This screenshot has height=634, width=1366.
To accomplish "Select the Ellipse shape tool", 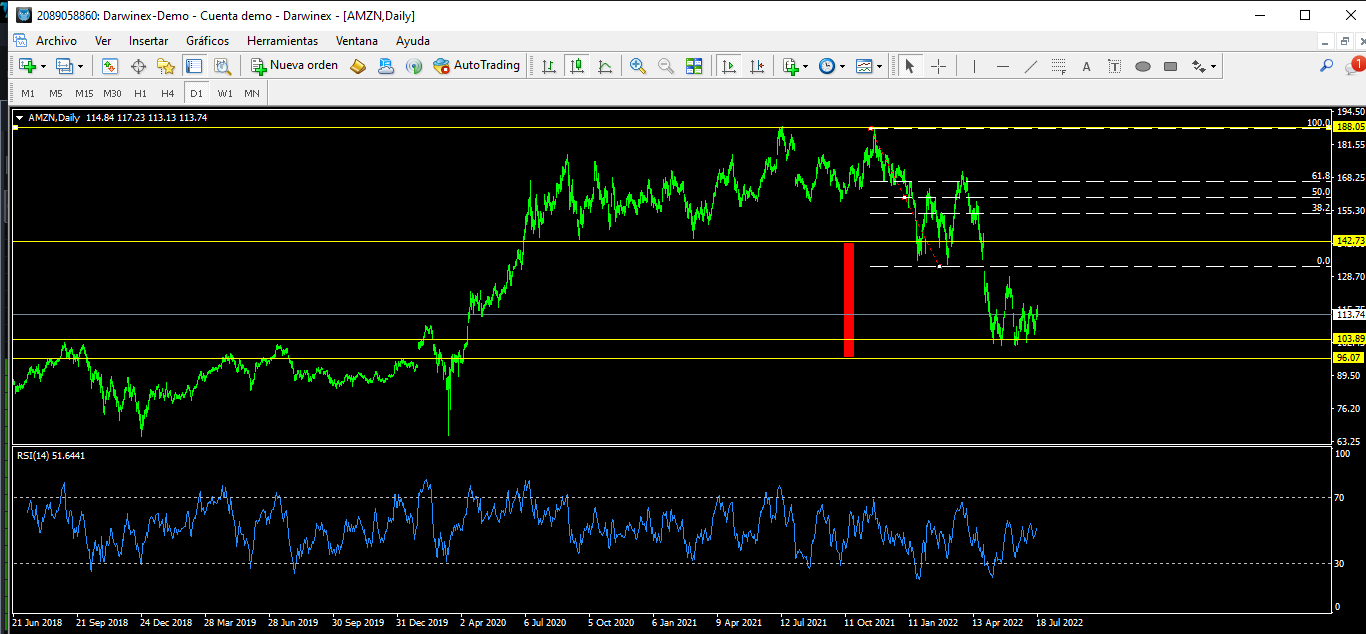I will point(1142,66).
